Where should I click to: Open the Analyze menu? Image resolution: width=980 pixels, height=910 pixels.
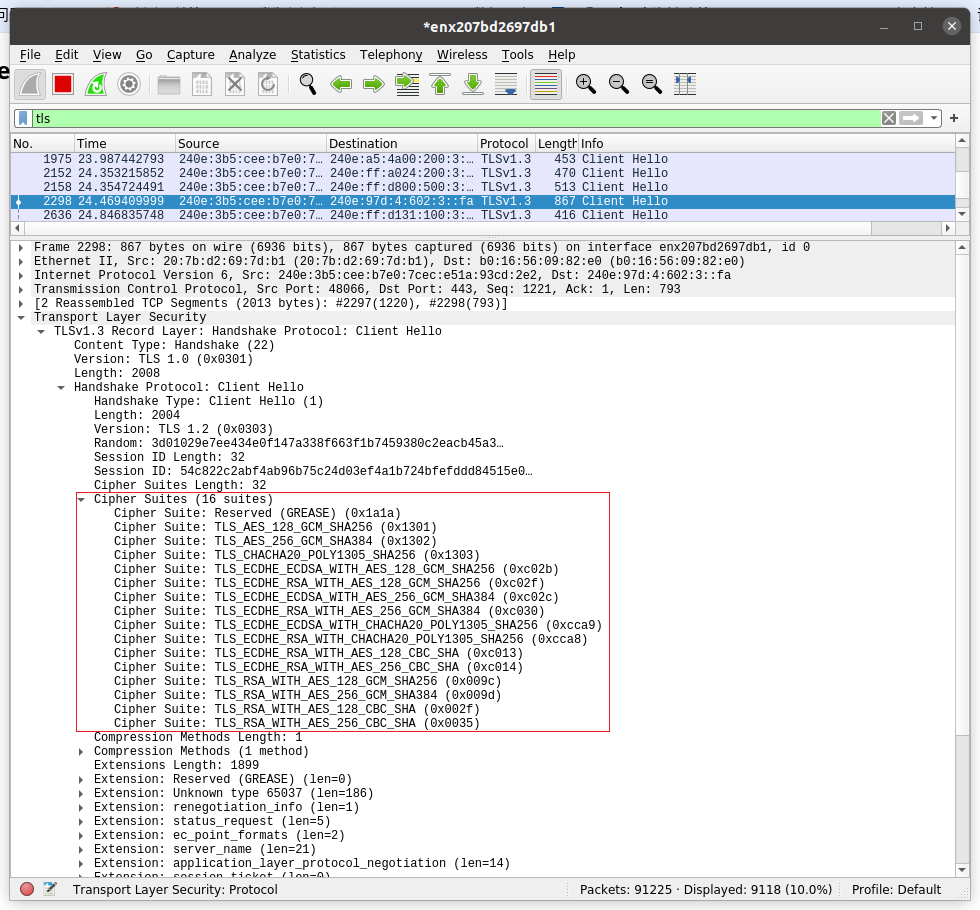252,55
